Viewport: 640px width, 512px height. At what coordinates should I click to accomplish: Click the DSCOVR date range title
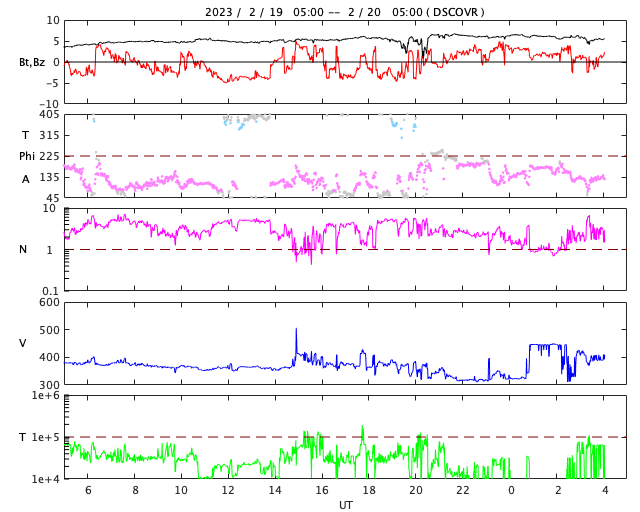[345, 12]
